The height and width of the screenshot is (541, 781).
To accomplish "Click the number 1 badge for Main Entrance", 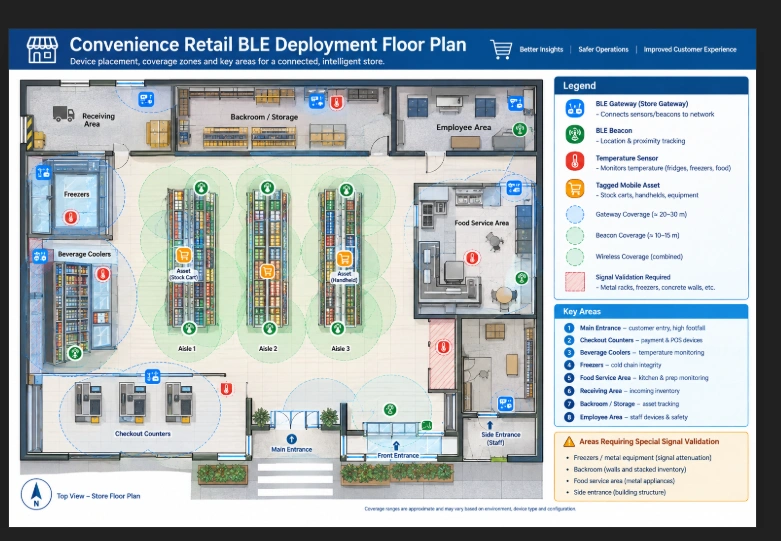I will (569, 328).
